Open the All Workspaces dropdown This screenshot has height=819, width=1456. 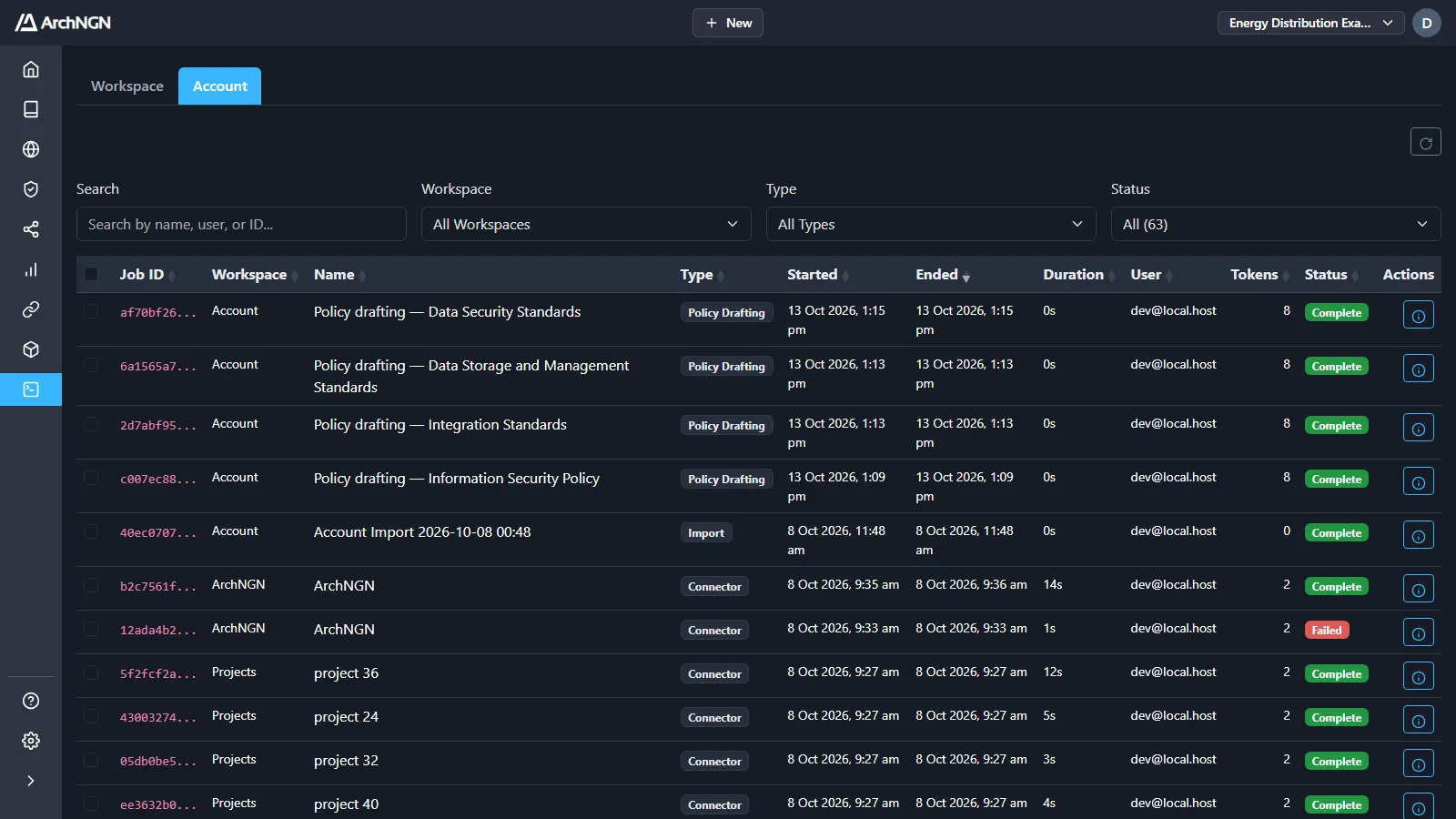click(x=586, y=224)
